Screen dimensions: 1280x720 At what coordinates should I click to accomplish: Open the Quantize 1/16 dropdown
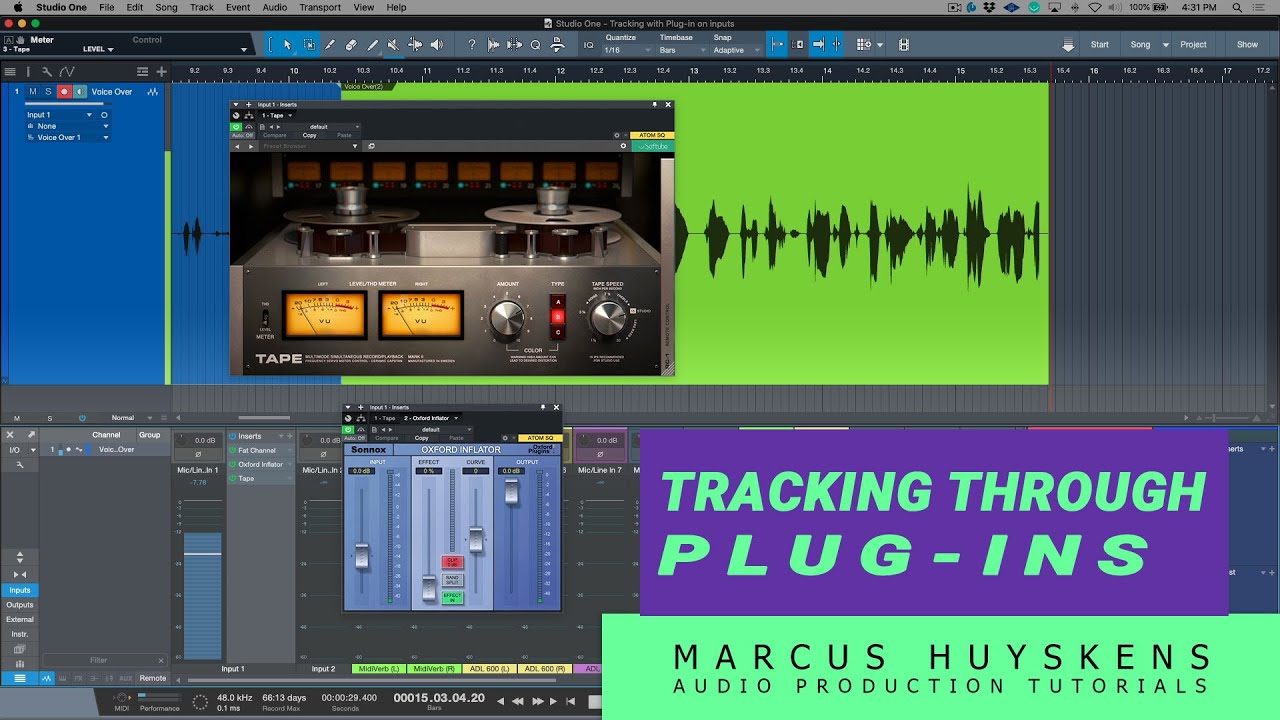click(626, 50)
